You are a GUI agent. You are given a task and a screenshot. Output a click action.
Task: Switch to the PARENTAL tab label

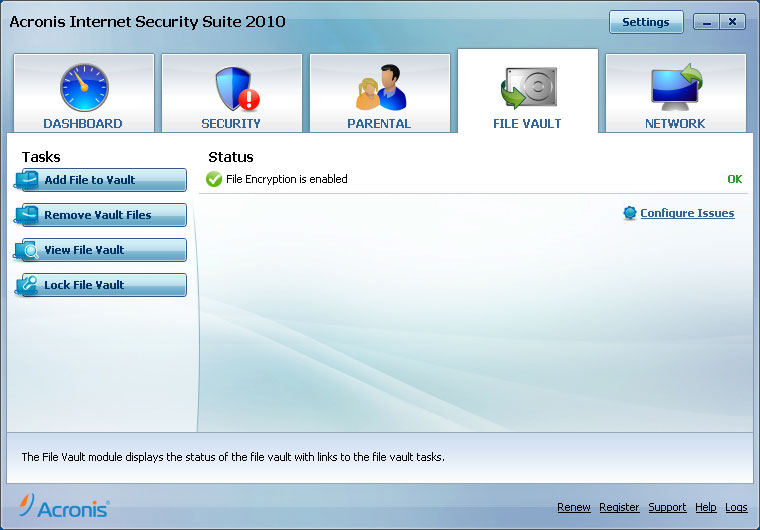(x=379, y=124)
